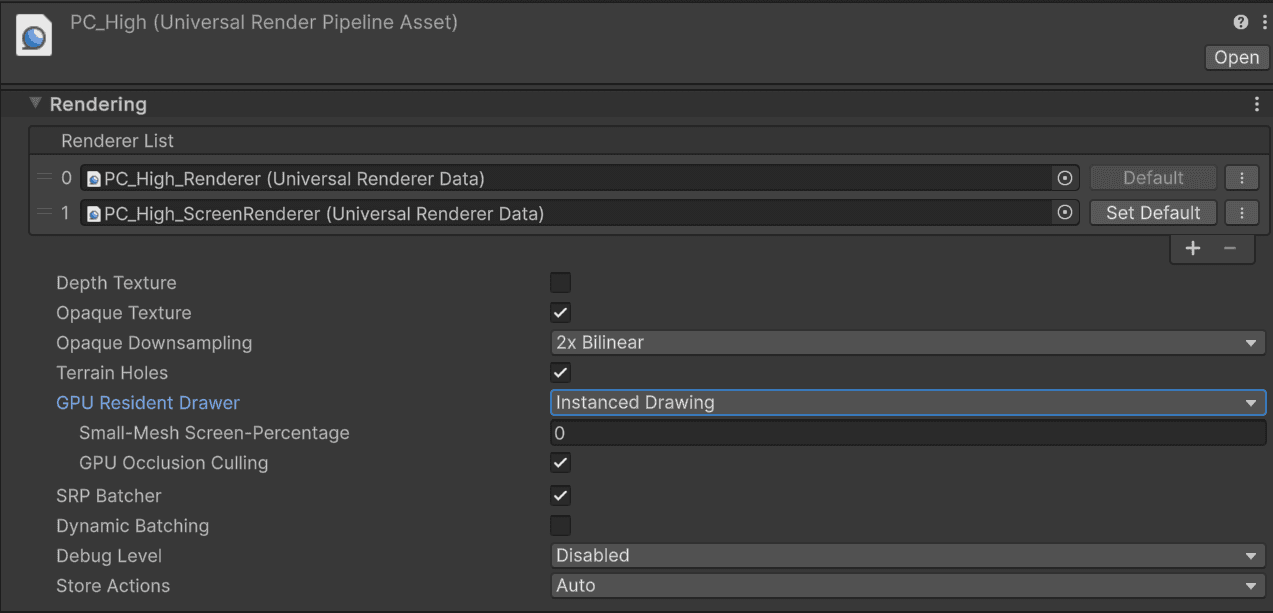Click the Open button
This screenshot has height=613, width=1273.
tap(1236, 57)
